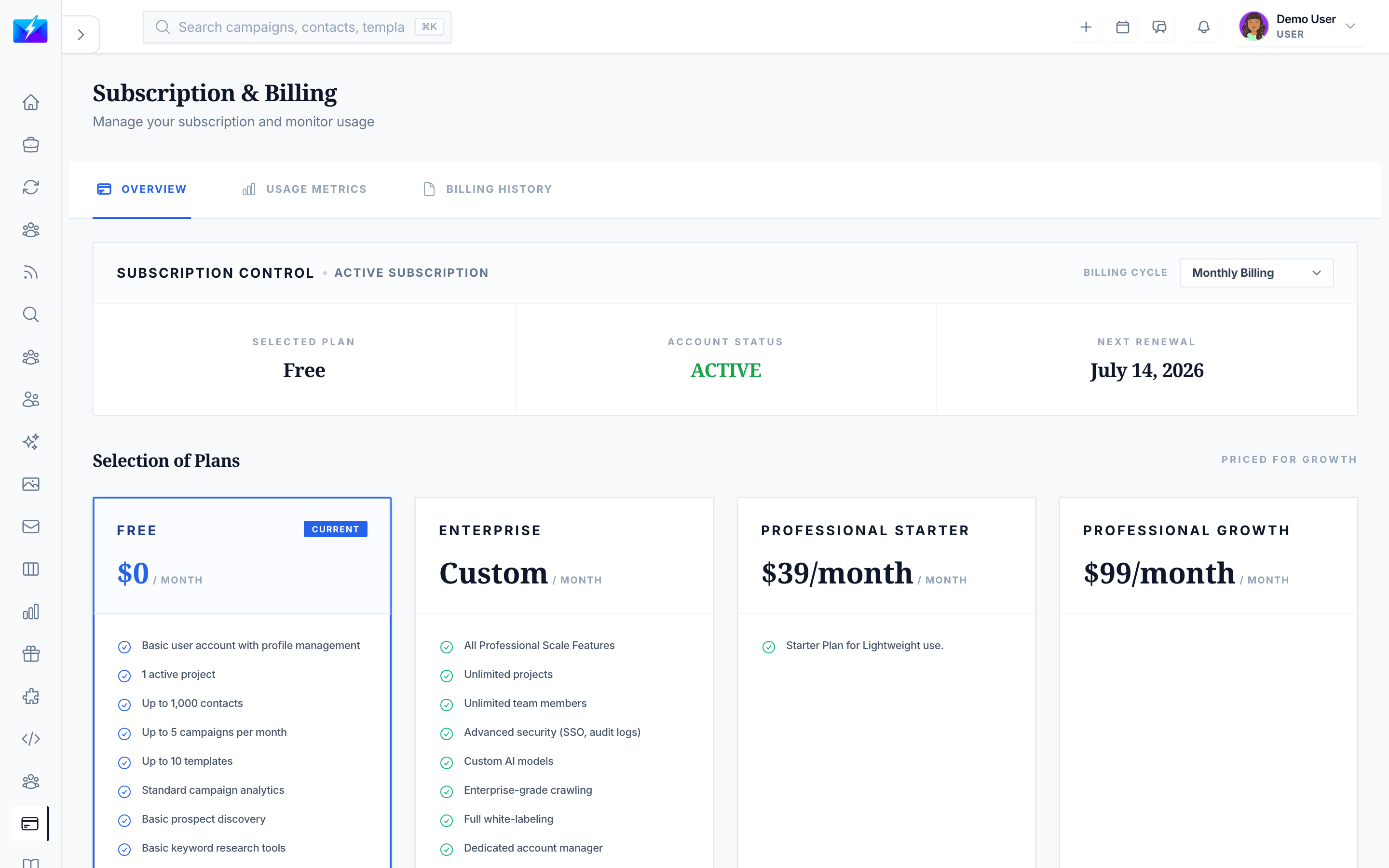Screen dimensions: 1389x868
Task: Click 'Unlimited team members' feature text
Action: click(x=525, y=703)
